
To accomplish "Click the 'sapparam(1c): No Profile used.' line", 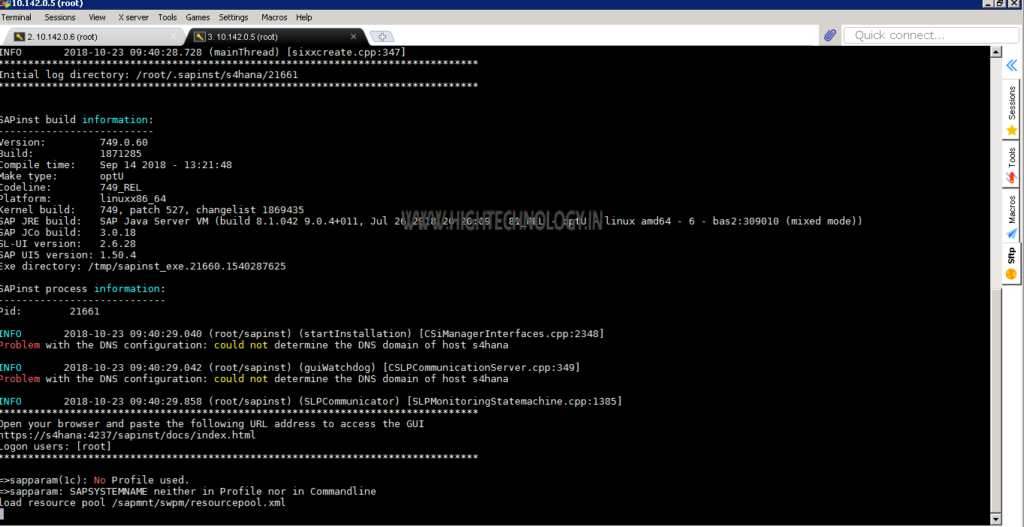I will [x=95, y=480].
